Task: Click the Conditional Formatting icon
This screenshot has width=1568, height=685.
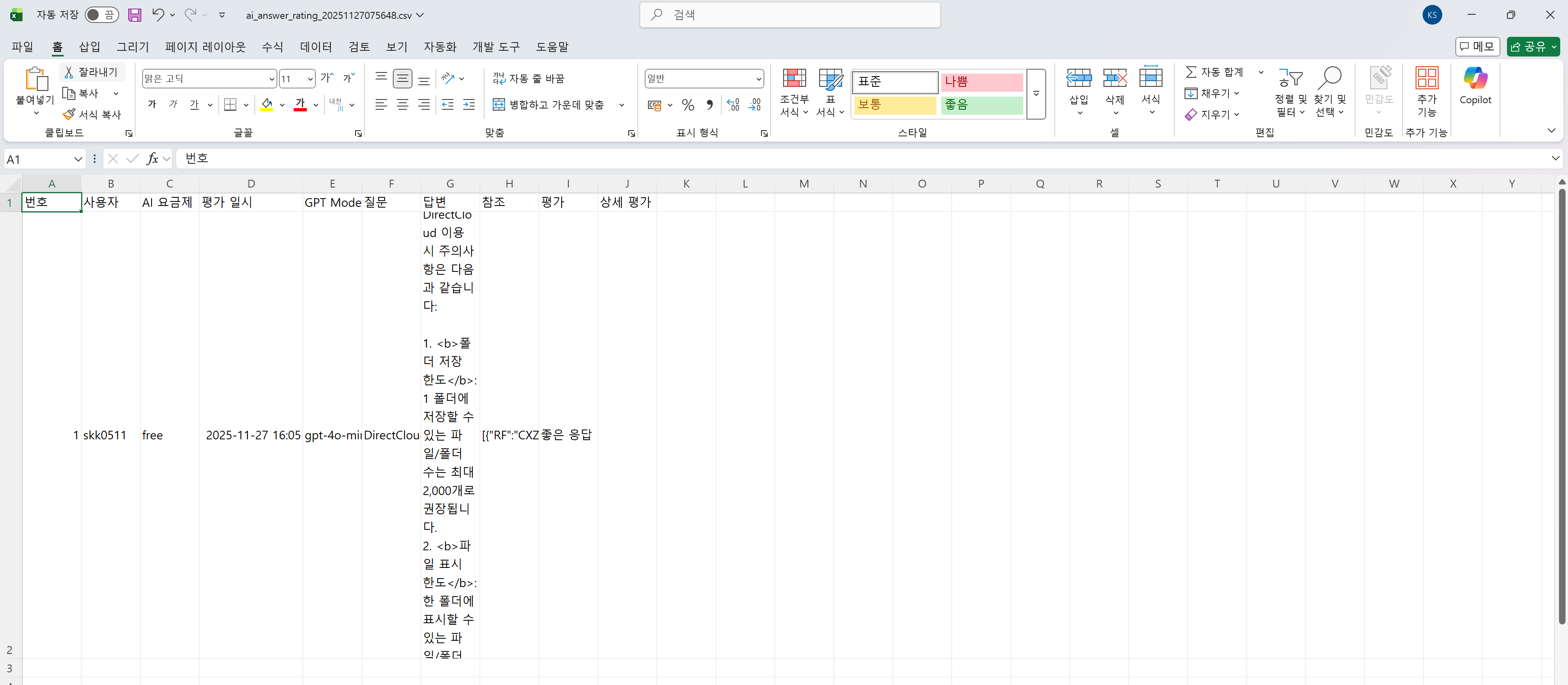Action: point(794,79)
